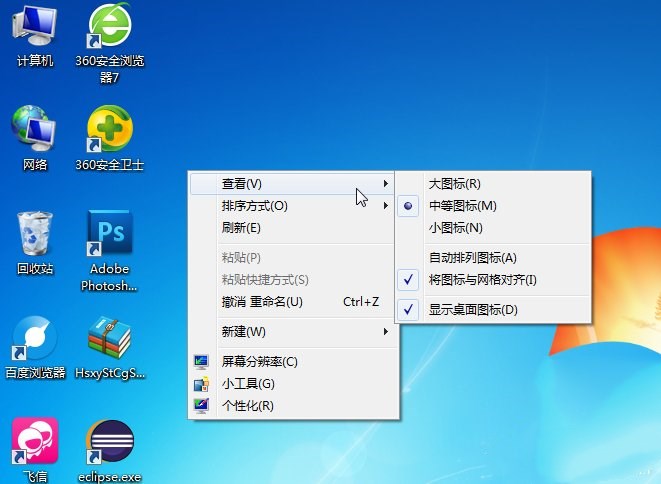Select the 中等图标(M) radio option
The height and width of the screenshot is (484, 661).
(x=462, y=206)
